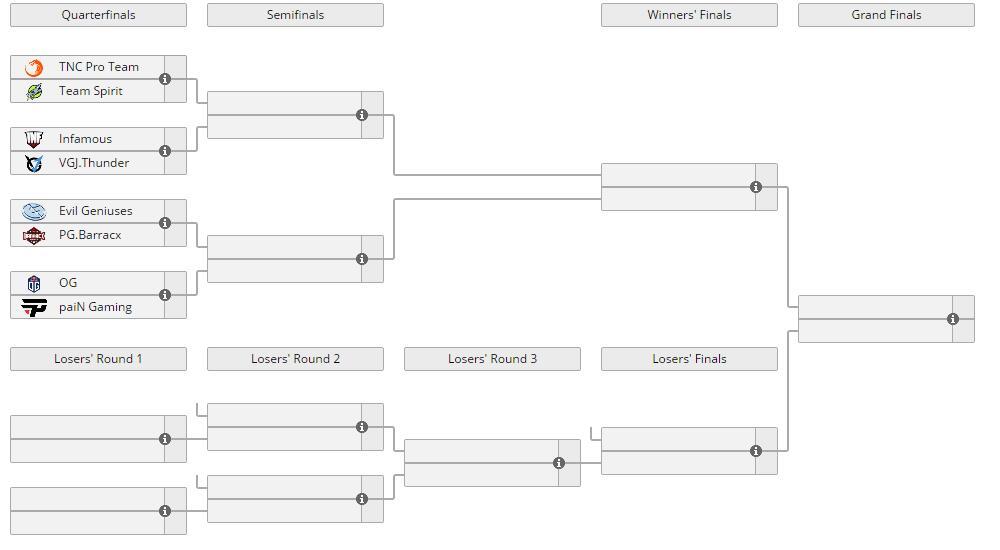Click the Quarterfinals column header
The width and height of the screenshot is (1000, 550).
coord(98,15)
